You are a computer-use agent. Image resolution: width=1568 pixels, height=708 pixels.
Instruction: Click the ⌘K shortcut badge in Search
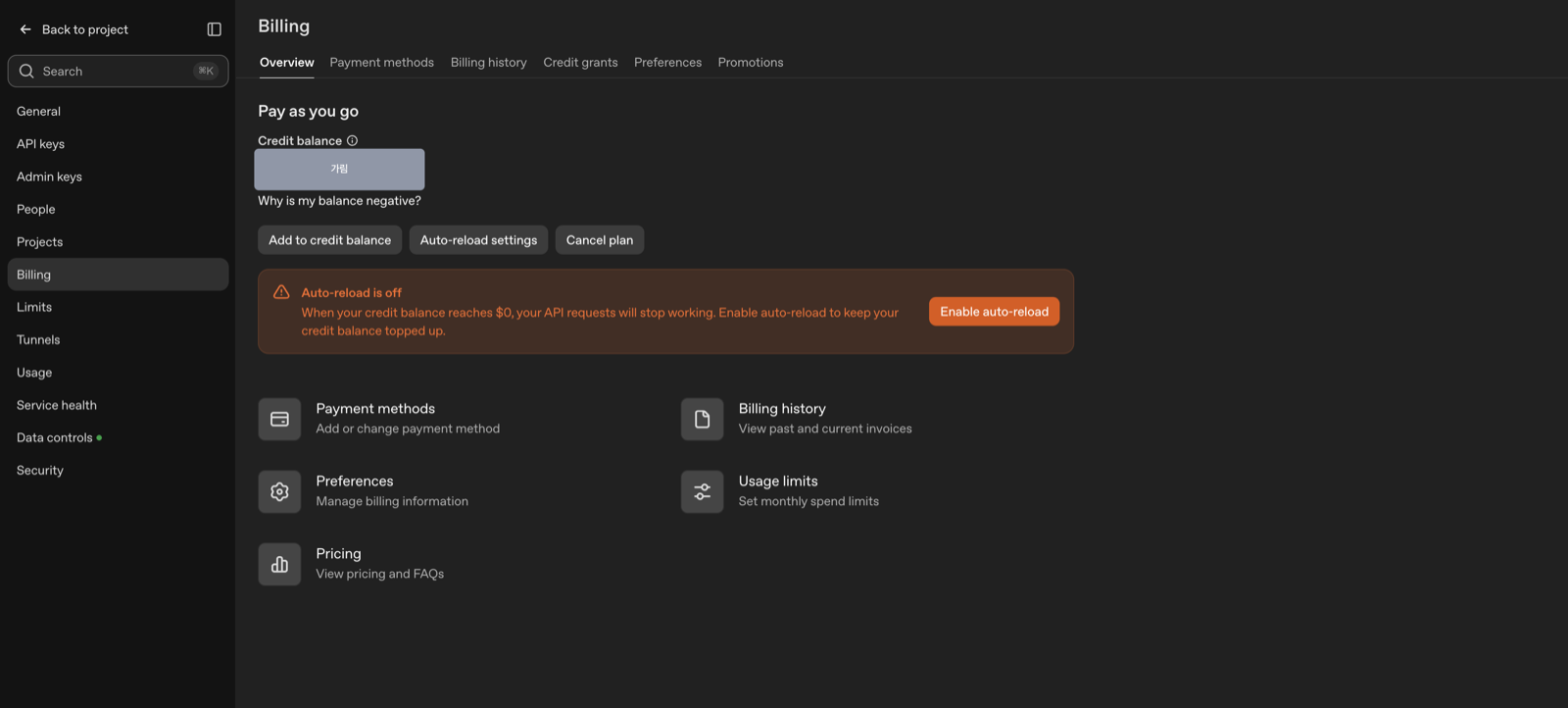point(206,71)
